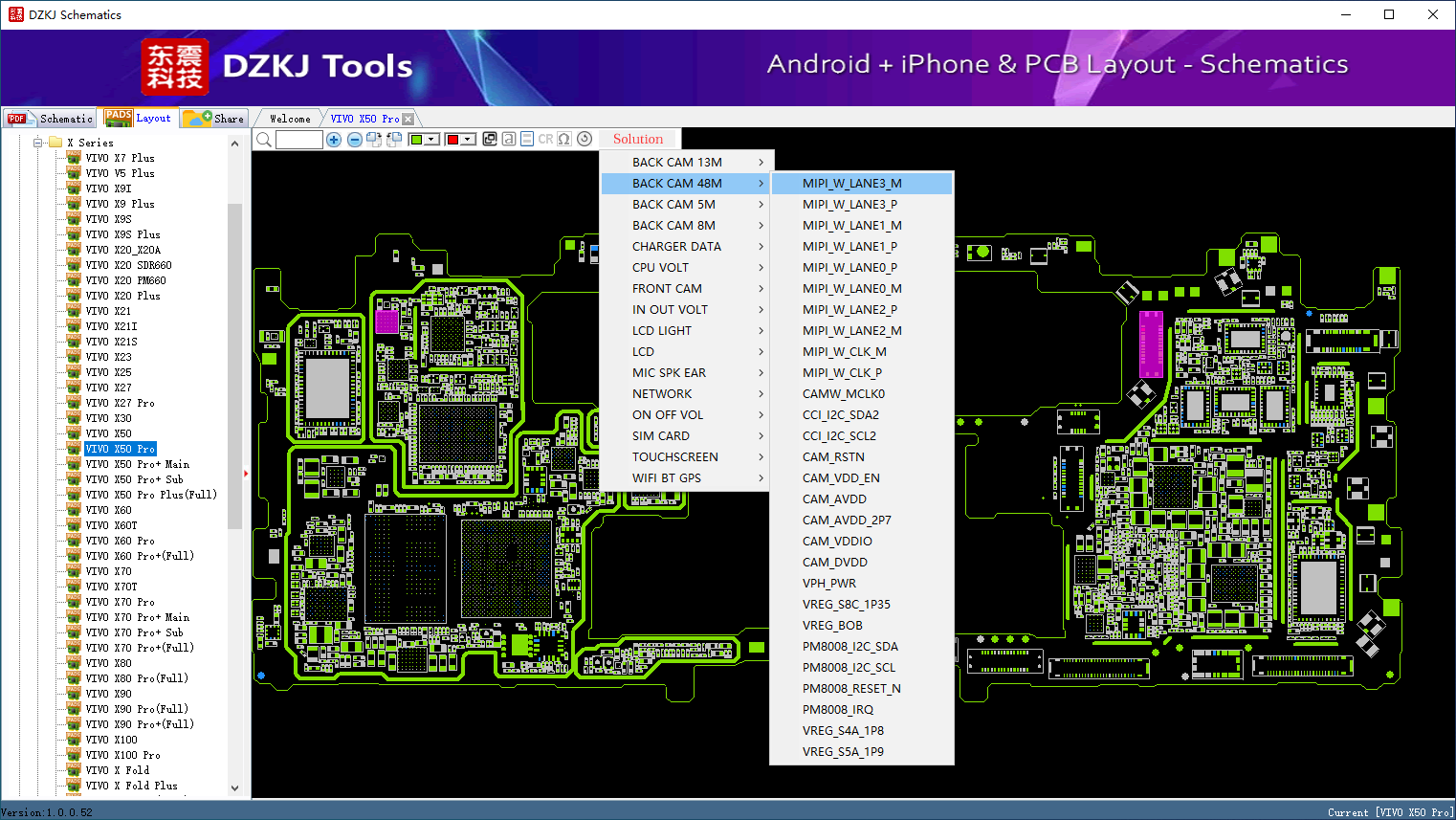Viewport: 1456px width, 820px height.
Task: Select MIPI_W_LANE1_P signal
Action: [862, 247]
